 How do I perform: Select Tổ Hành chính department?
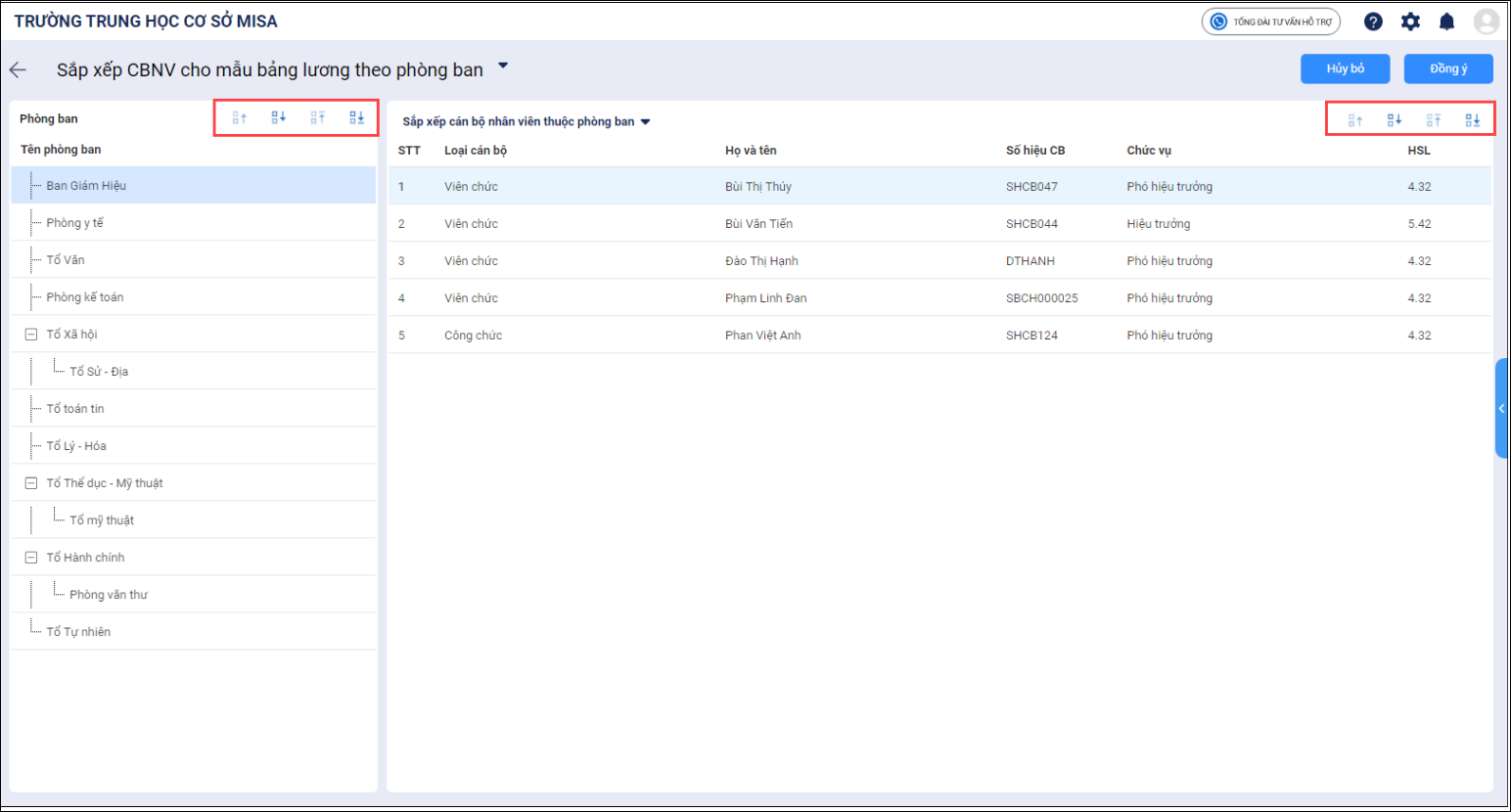tap(194, 558)
